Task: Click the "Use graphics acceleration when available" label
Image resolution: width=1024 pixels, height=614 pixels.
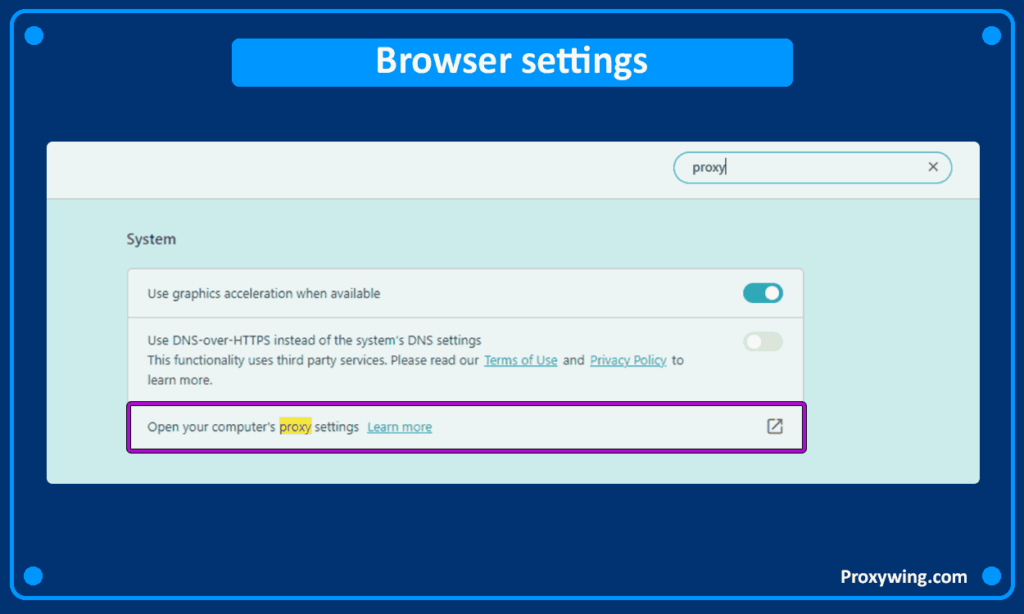Action: 264,293
